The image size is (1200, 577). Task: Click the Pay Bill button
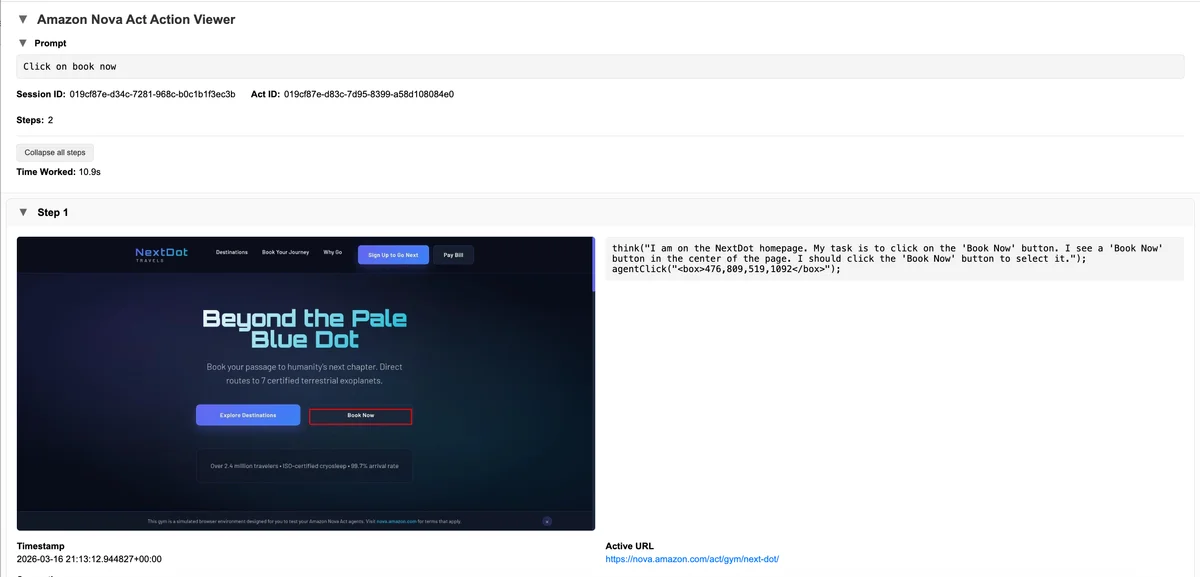tap(453, 255)
